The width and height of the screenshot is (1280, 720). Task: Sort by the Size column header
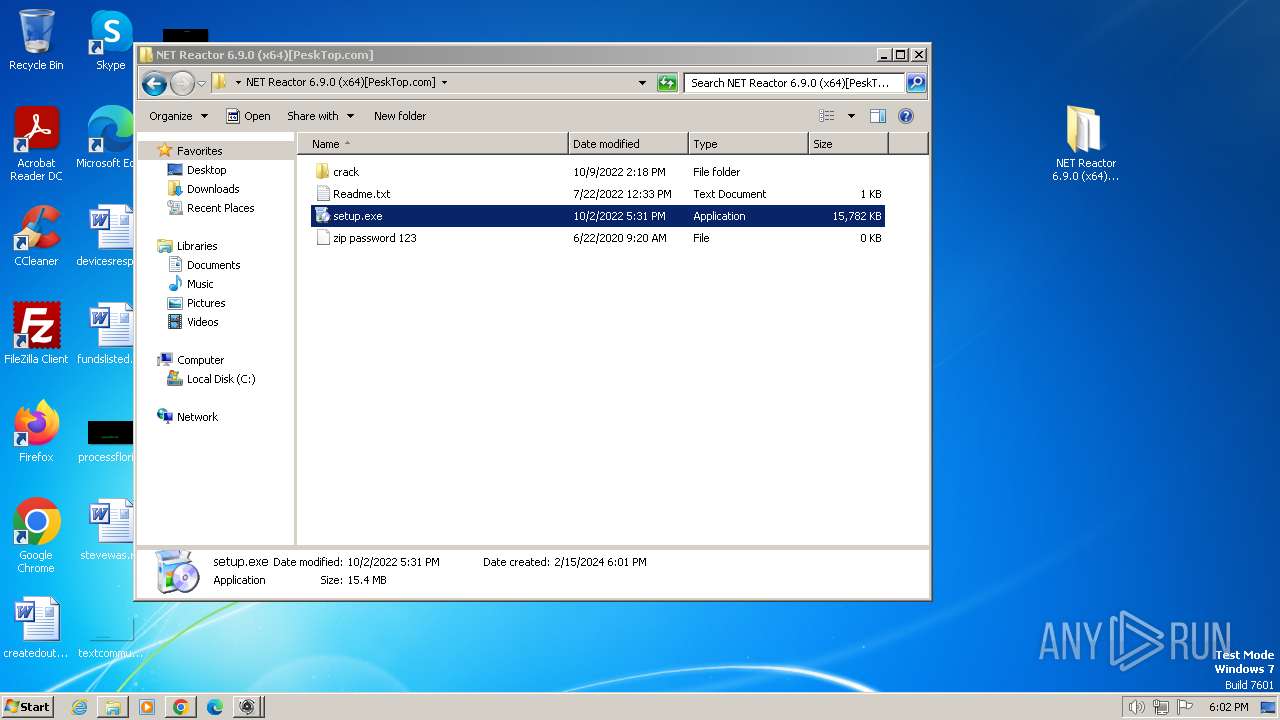click(848, 144)
